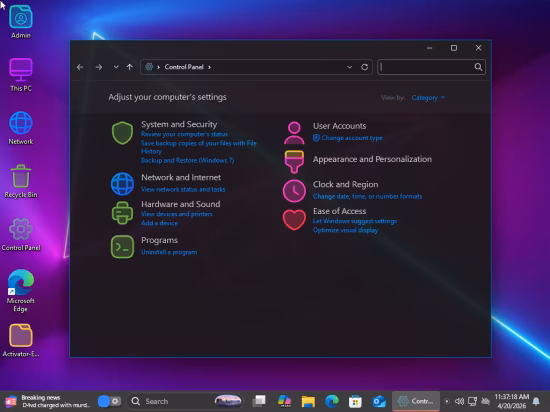This screenshot has height=412, width=550.
Task: Select the Control Panel desktop icon
Action: pyautogui.click(x=21, y=234)
